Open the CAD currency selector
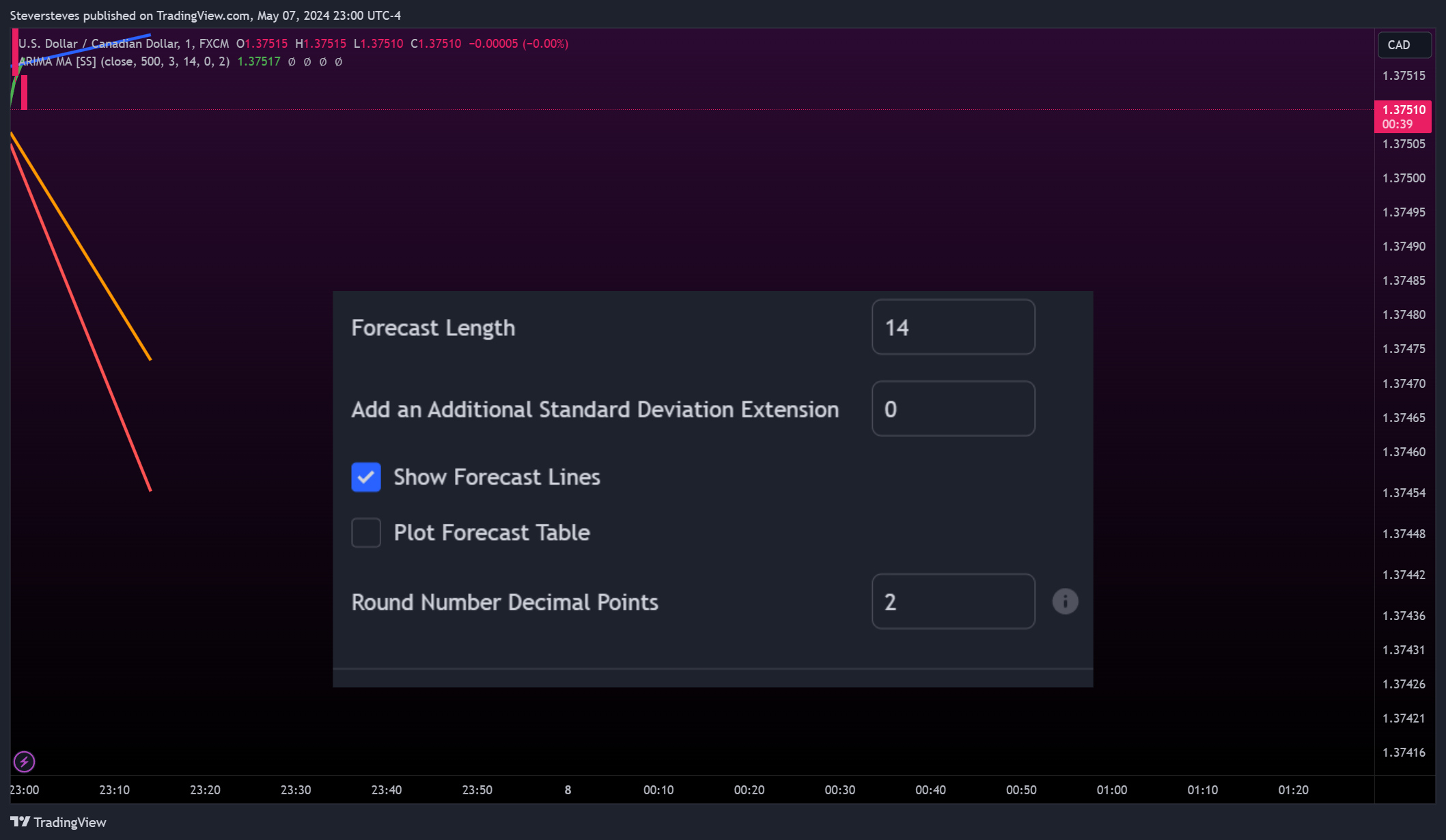Viewport: 1446px width, 840px height. (1404, 45)
